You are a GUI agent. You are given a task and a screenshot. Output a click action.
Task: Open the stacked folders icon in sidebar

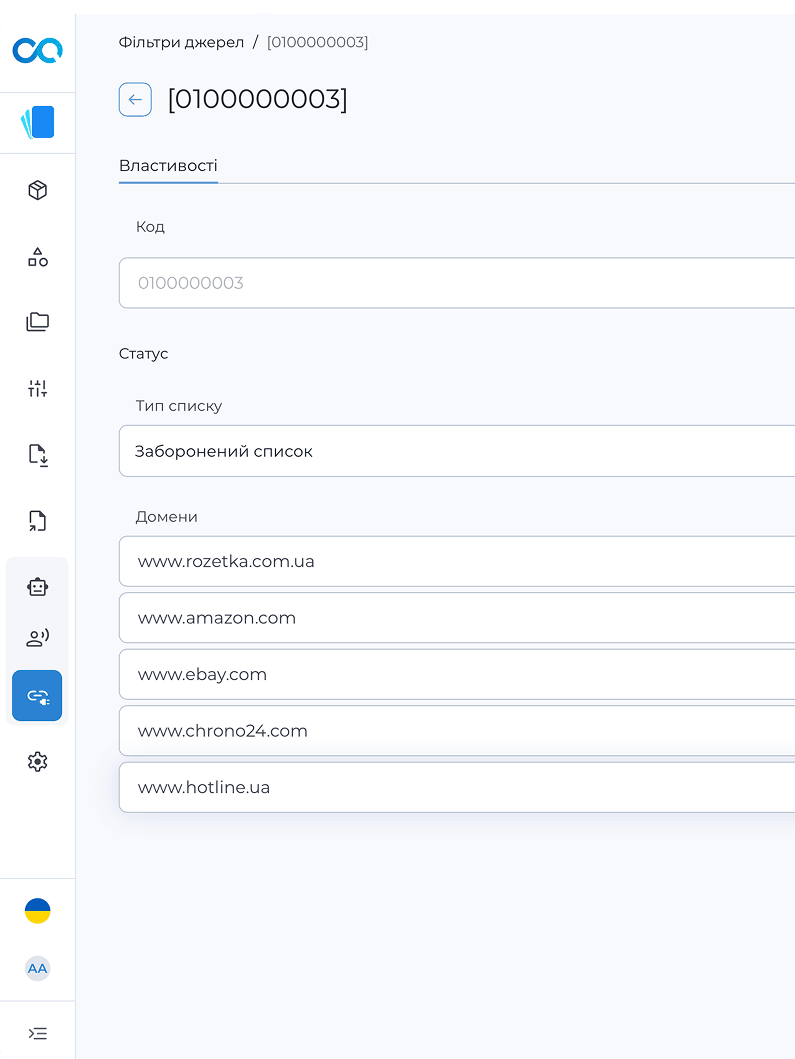(37, 321)
